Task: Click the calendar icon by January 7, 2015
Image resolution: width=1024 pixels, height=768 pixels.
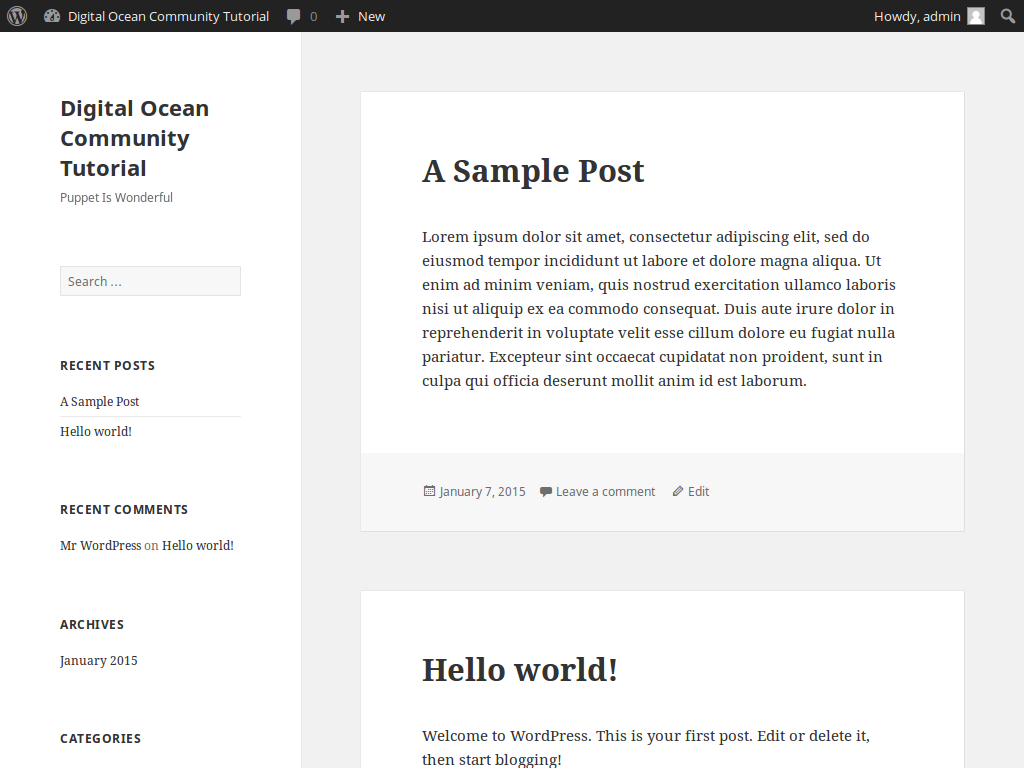Action: point(429,491)
